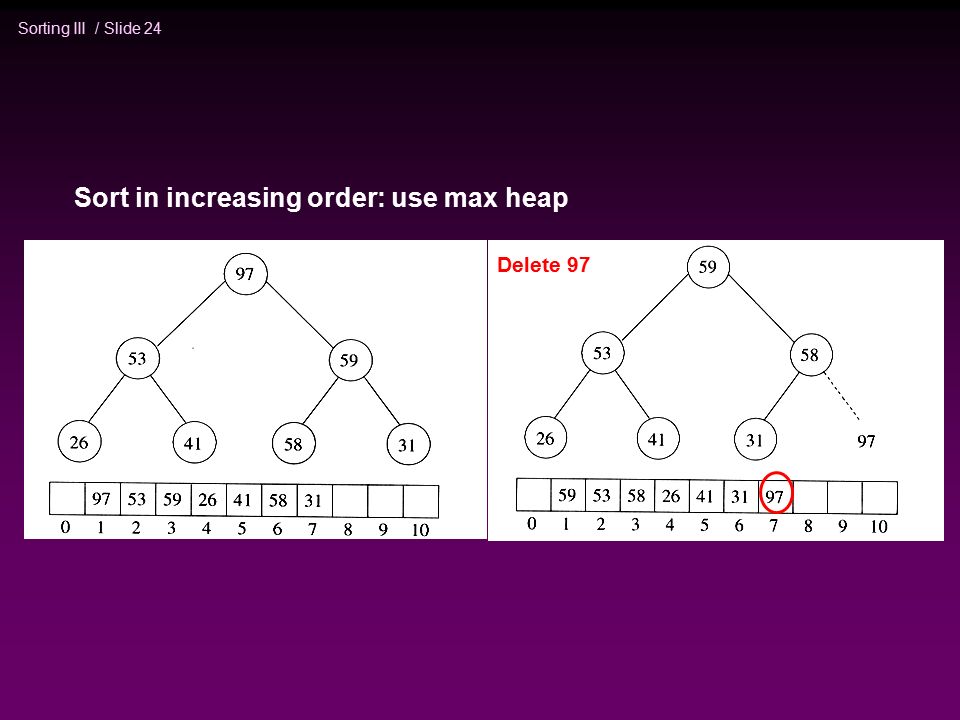
Task: Click the 'Sorting III / Slide 24' header text
Action: 89,28
